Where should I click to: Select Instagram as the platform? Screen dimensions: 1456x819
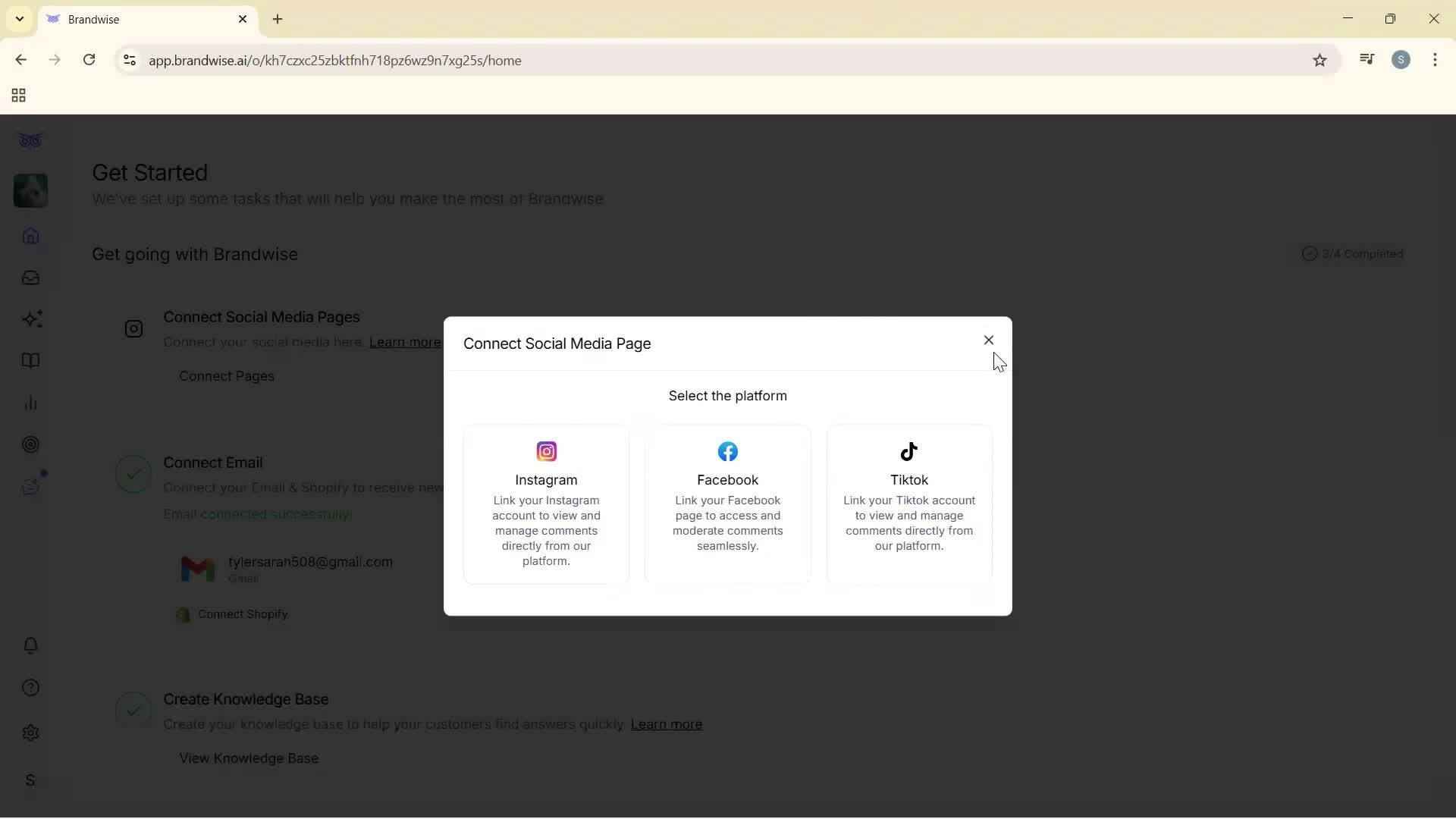(546, 504)
